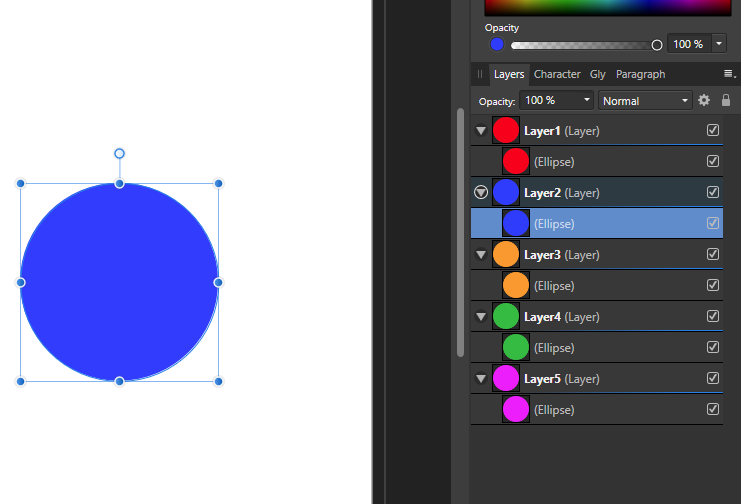Viewport: 741px width, 504px height.
Task: Click the red Ellipse thumbnail under Layer1
Action: tap(516, 161)
